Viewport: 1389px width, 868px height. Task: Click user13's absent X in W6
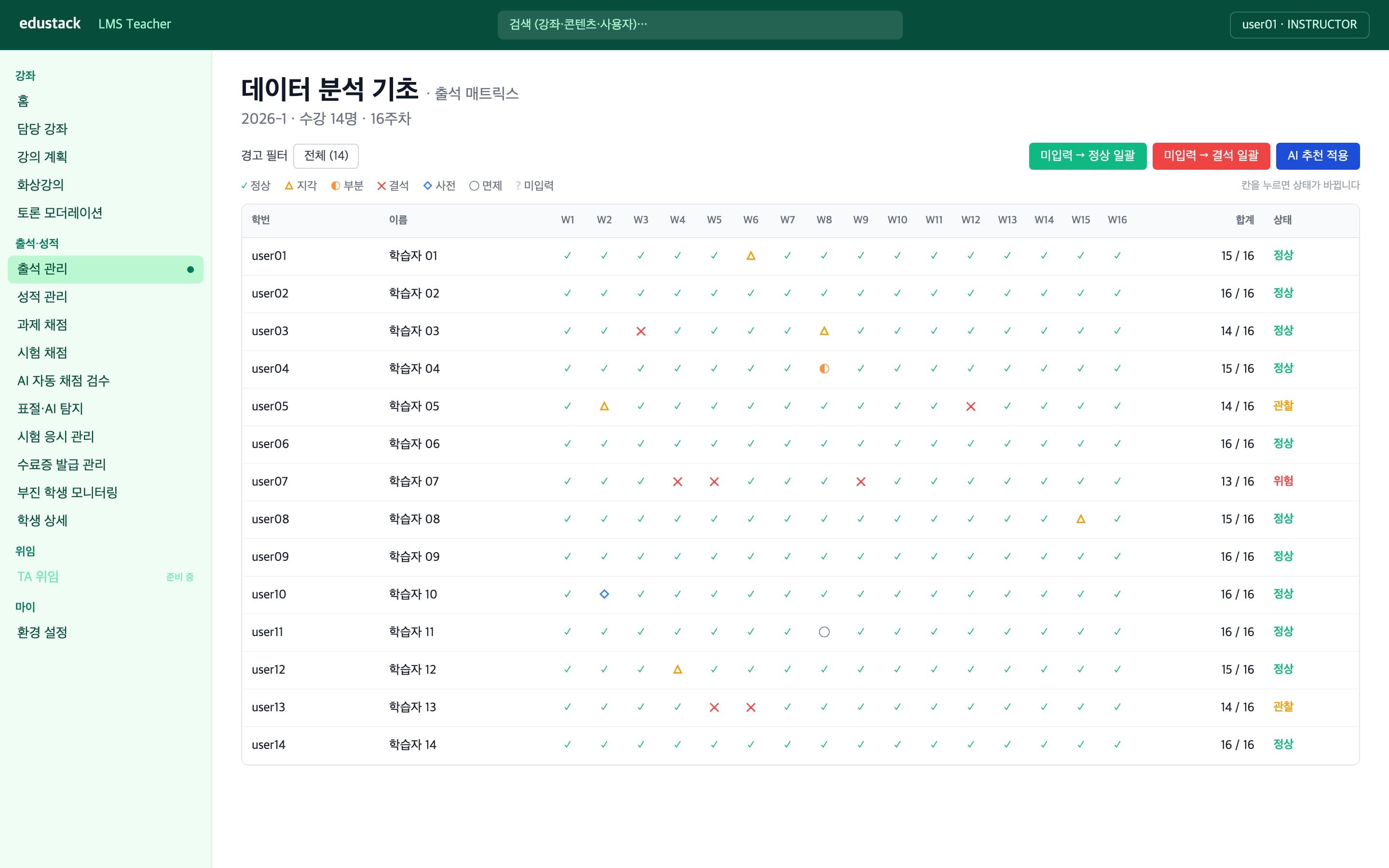(751, 707)
